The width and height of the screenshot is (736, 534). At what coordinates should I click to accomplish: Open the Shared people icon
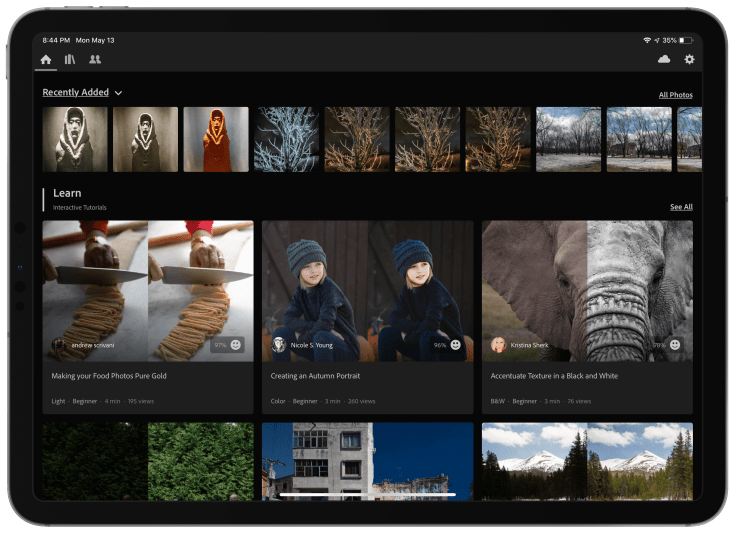pos(95,60)
